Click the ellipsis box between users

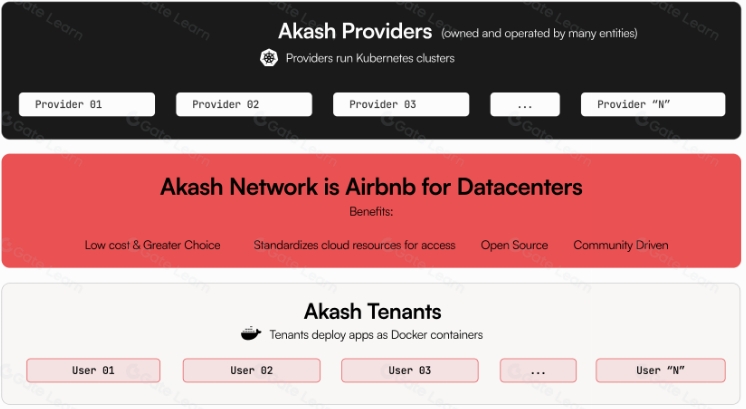[x=538, y=370]
